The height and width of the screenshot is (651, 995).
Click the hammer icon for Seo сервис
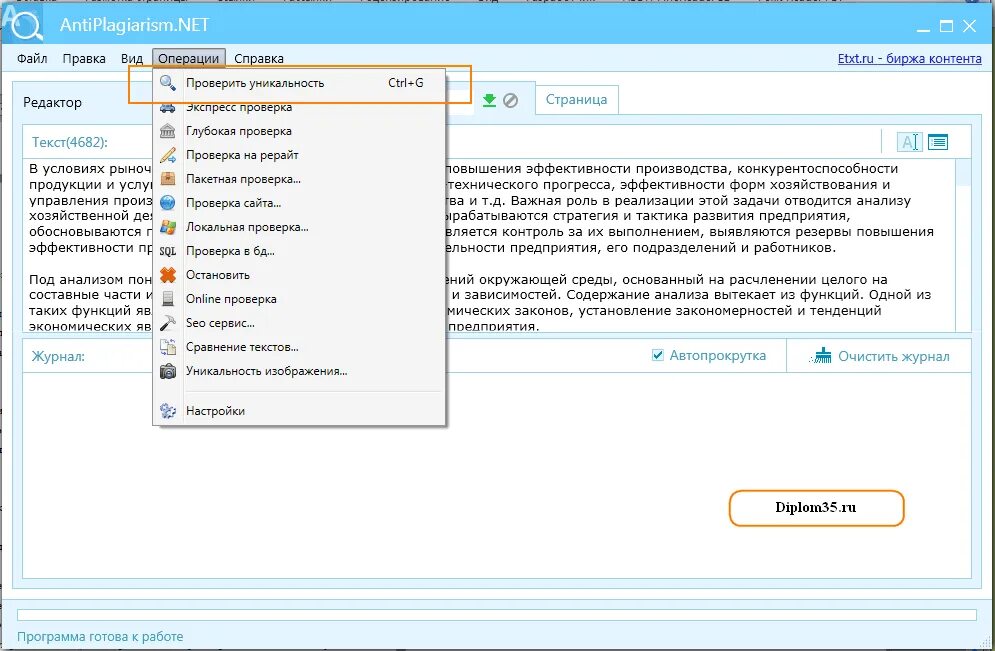click(x=168, y=323)
